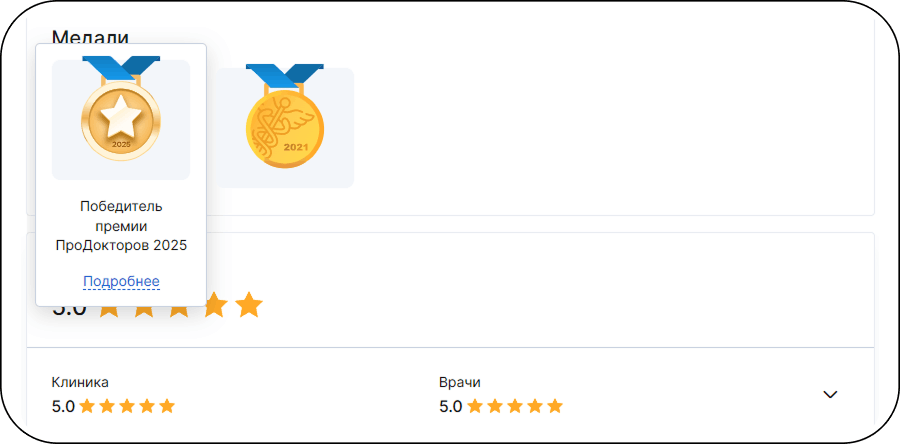Expand the rating details chevron
The image size is (900, 444).
[x=829, y=394]
